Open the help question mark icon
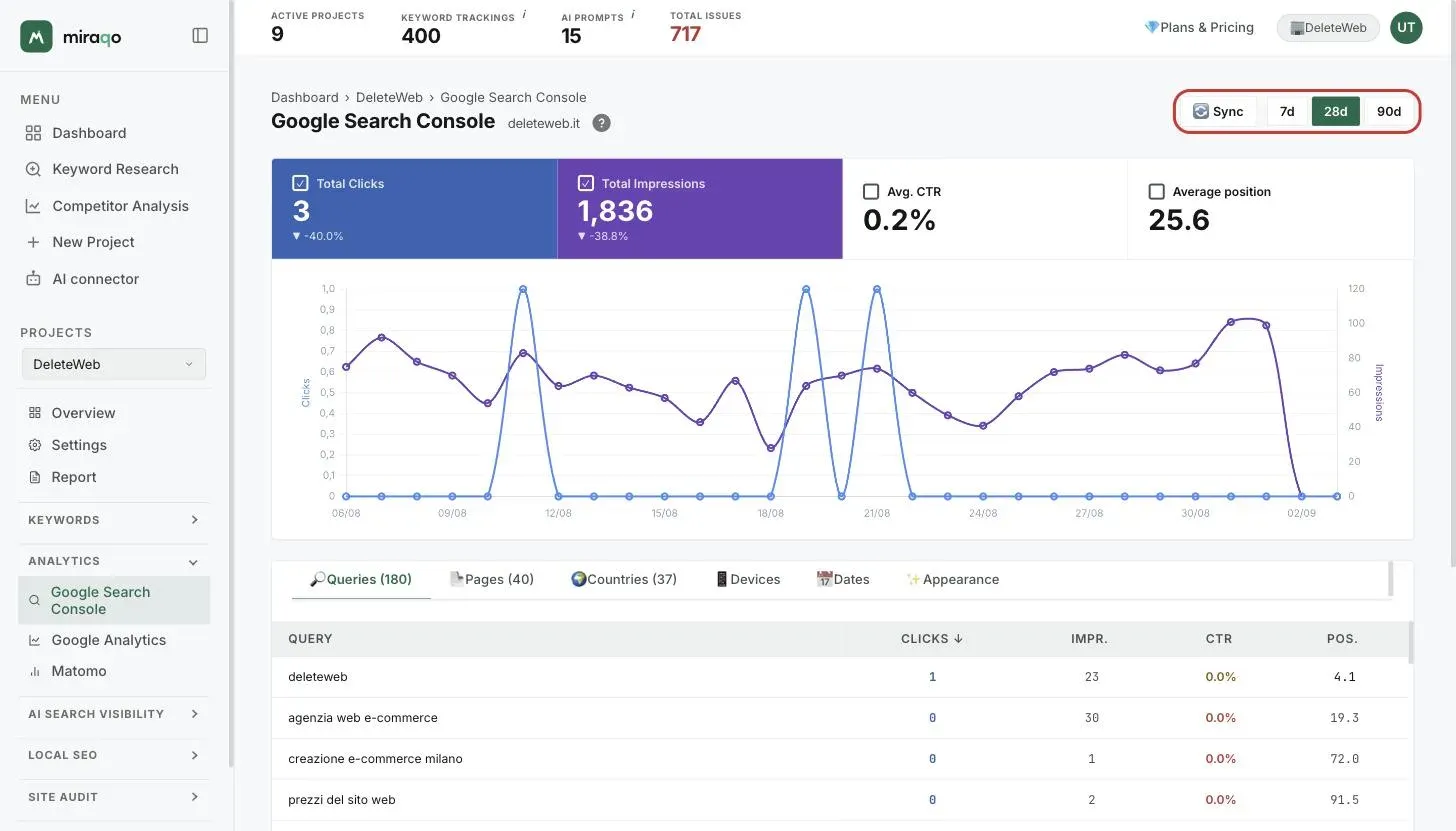The image size is (1456, 831). coord(601,123)
